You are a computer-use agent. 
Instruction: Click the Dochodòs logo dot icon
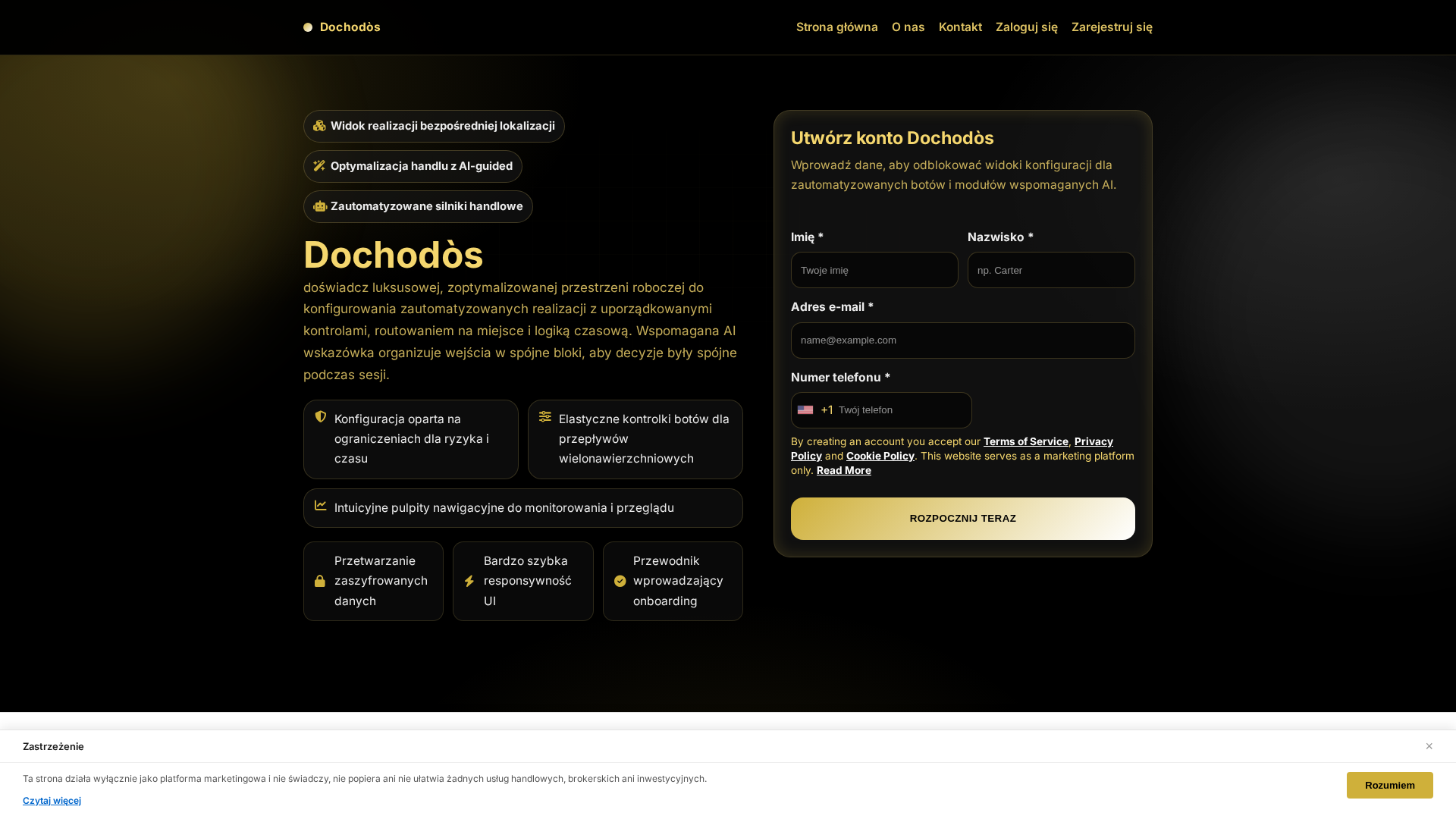click(x=308, y=27)
